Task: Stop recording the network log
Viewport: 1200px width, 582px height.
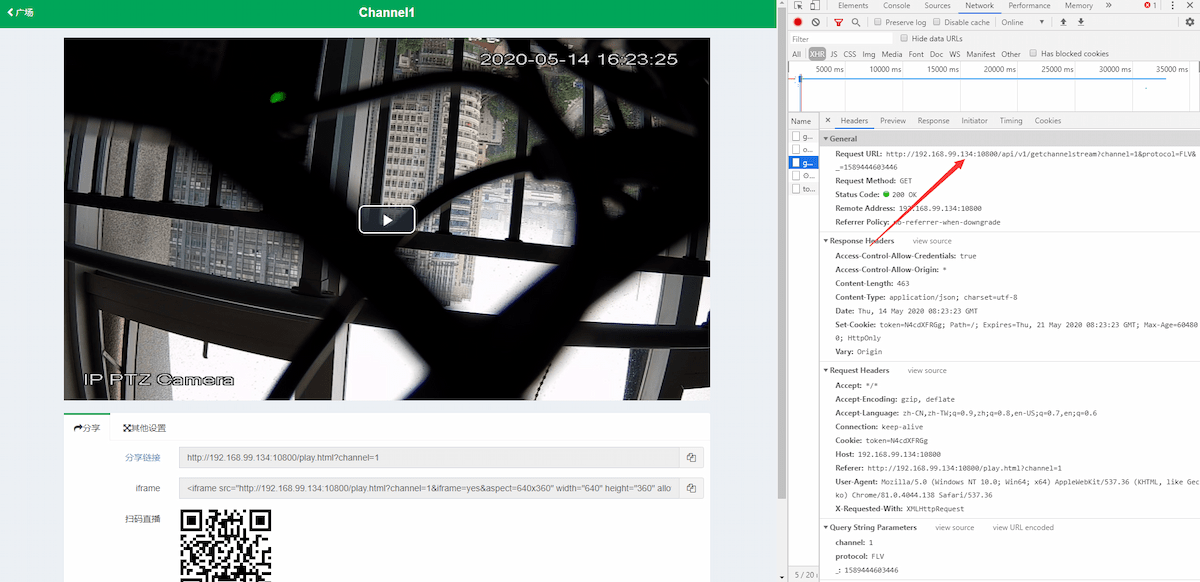Action: pos(798,22)
